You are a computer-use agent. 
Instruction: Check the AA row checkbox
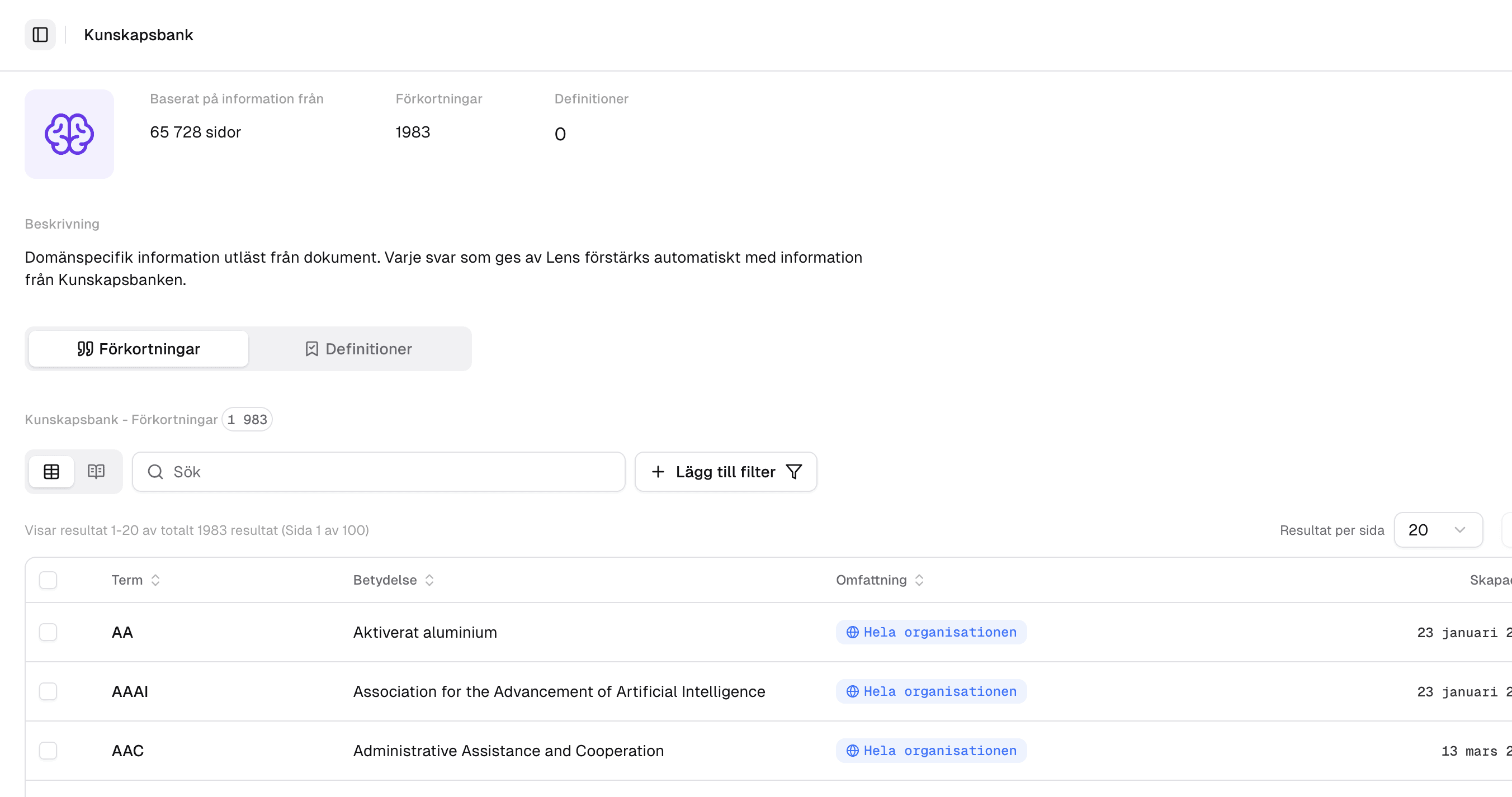[48, 632]
